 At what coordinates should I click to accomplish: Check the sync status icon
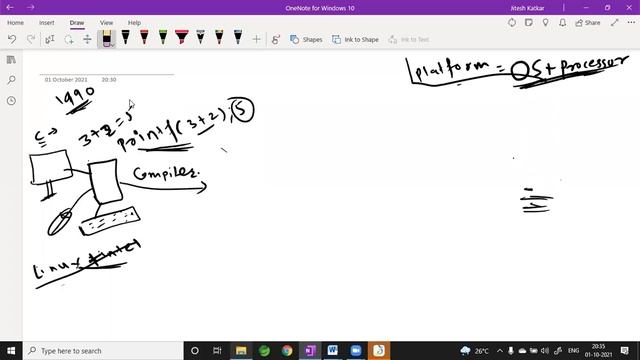512,23
